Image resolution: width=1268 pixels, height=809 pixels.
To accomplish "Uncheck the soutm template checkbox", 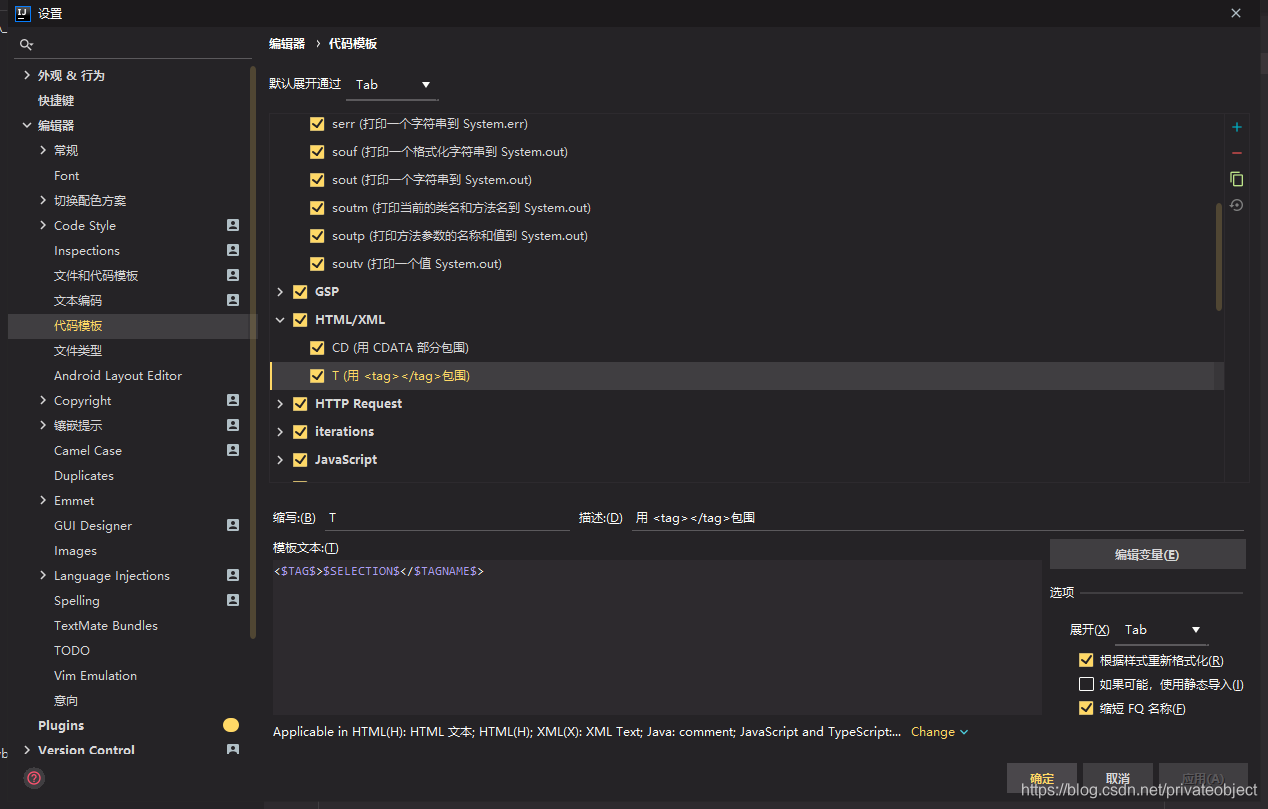I will point(317,208).
